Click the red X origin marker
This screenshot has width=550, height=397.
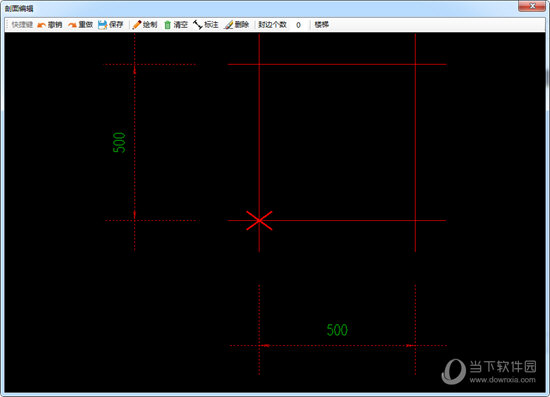259,221
